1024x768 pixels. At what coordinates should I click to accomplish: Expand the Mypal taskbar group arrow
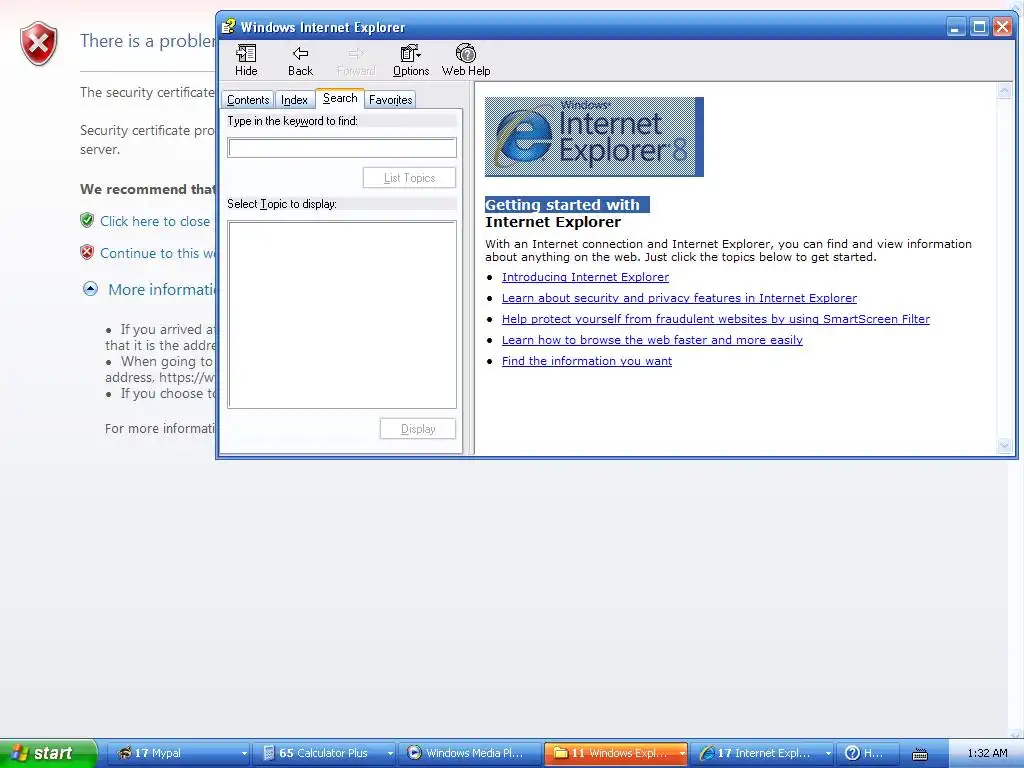pyautogui.click(x=244, y=754)
